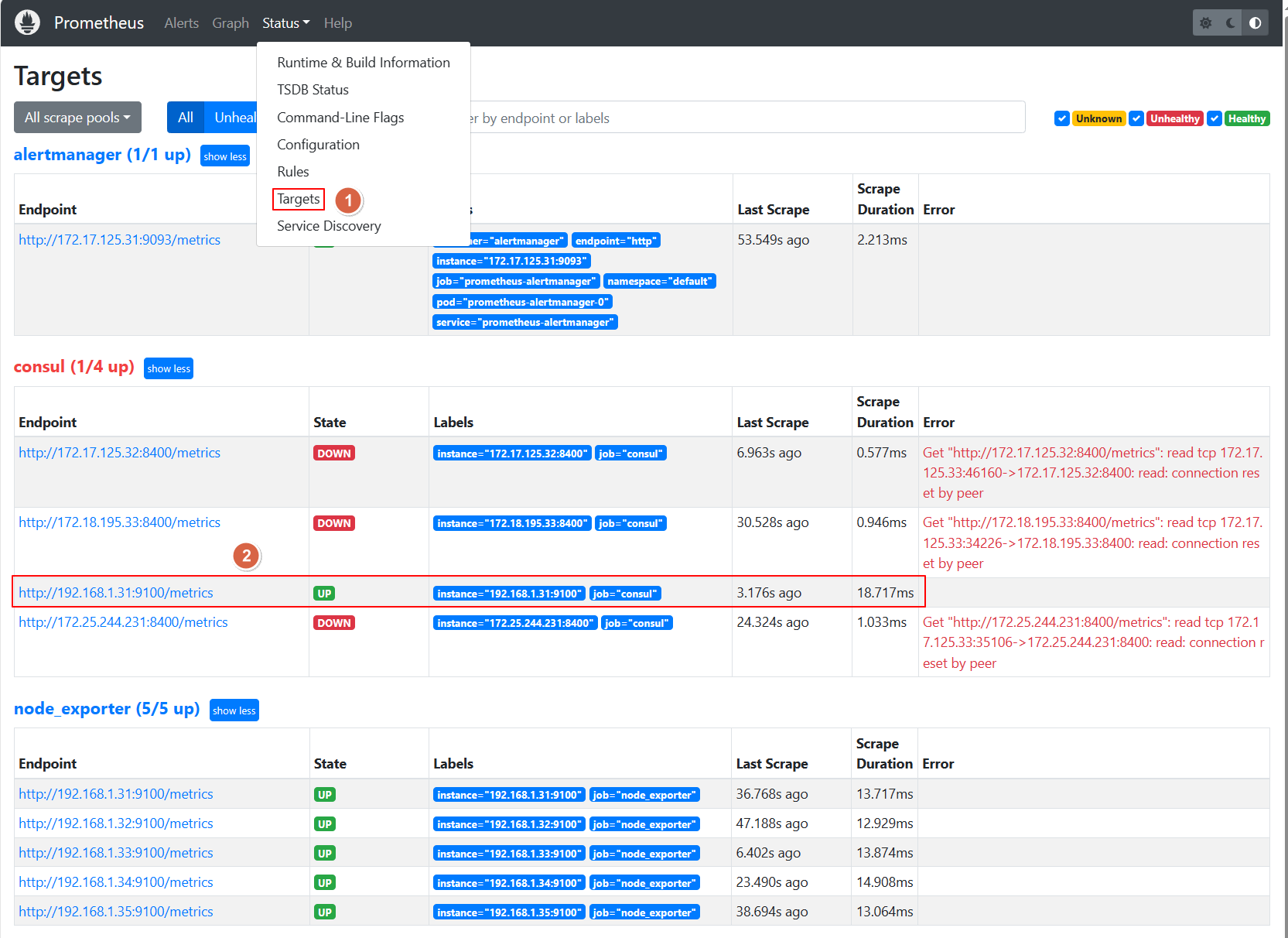Screen dimensions: 1288x938
Task: Click scrape duration 18.717ms in consul
Action: (x=886, y=593)
